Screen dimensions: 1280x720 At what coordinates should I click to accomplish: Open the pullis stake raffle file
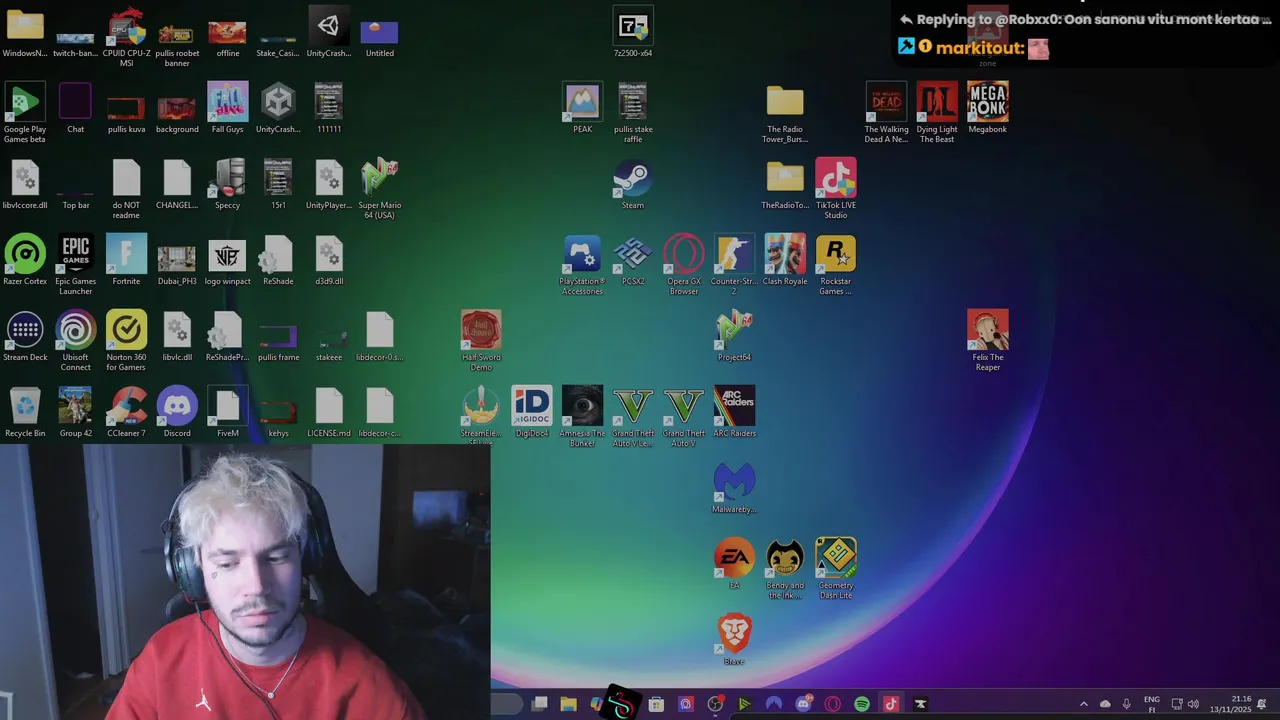point(633,113)
